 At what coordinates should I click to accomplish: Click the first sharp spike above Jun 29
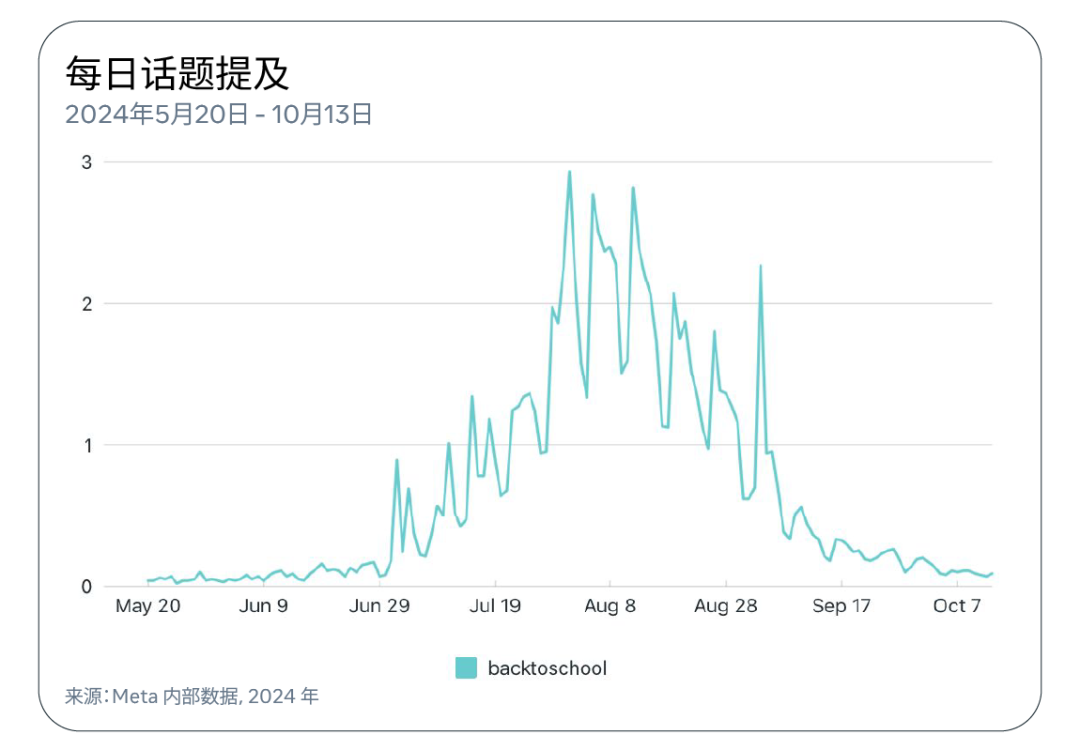tap(397, 460)
